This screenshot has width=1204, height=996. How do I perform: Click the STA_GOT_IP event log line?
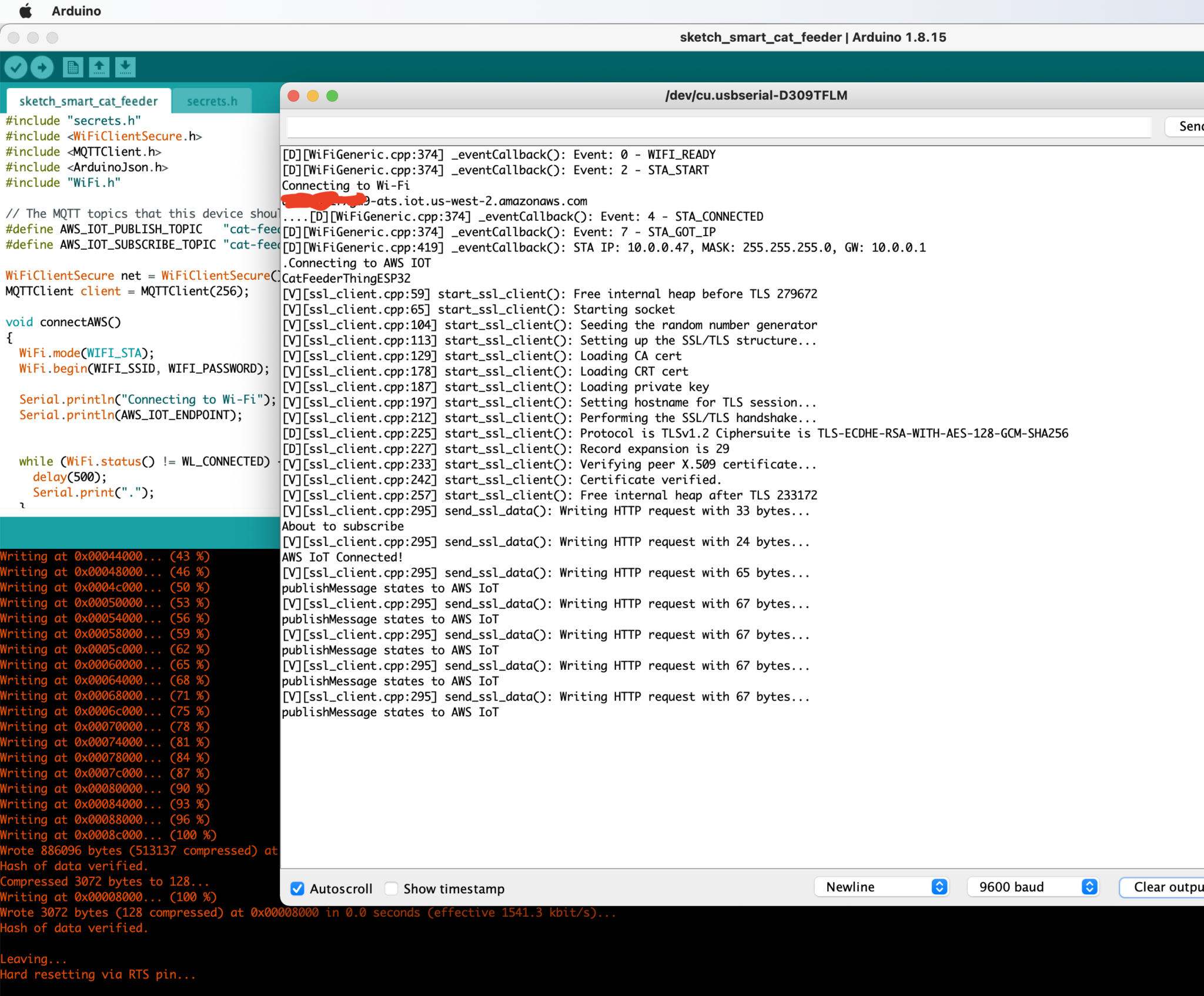(x=499, y=232)
